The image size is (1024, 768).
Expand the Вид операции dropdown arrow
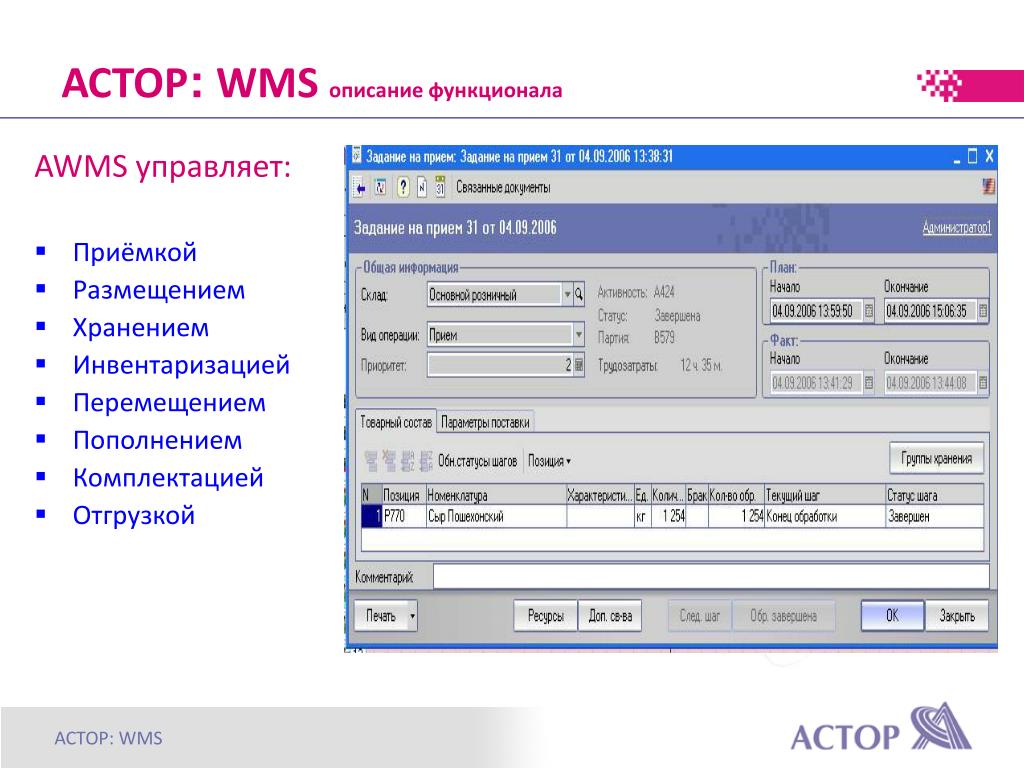pos(578,334)
